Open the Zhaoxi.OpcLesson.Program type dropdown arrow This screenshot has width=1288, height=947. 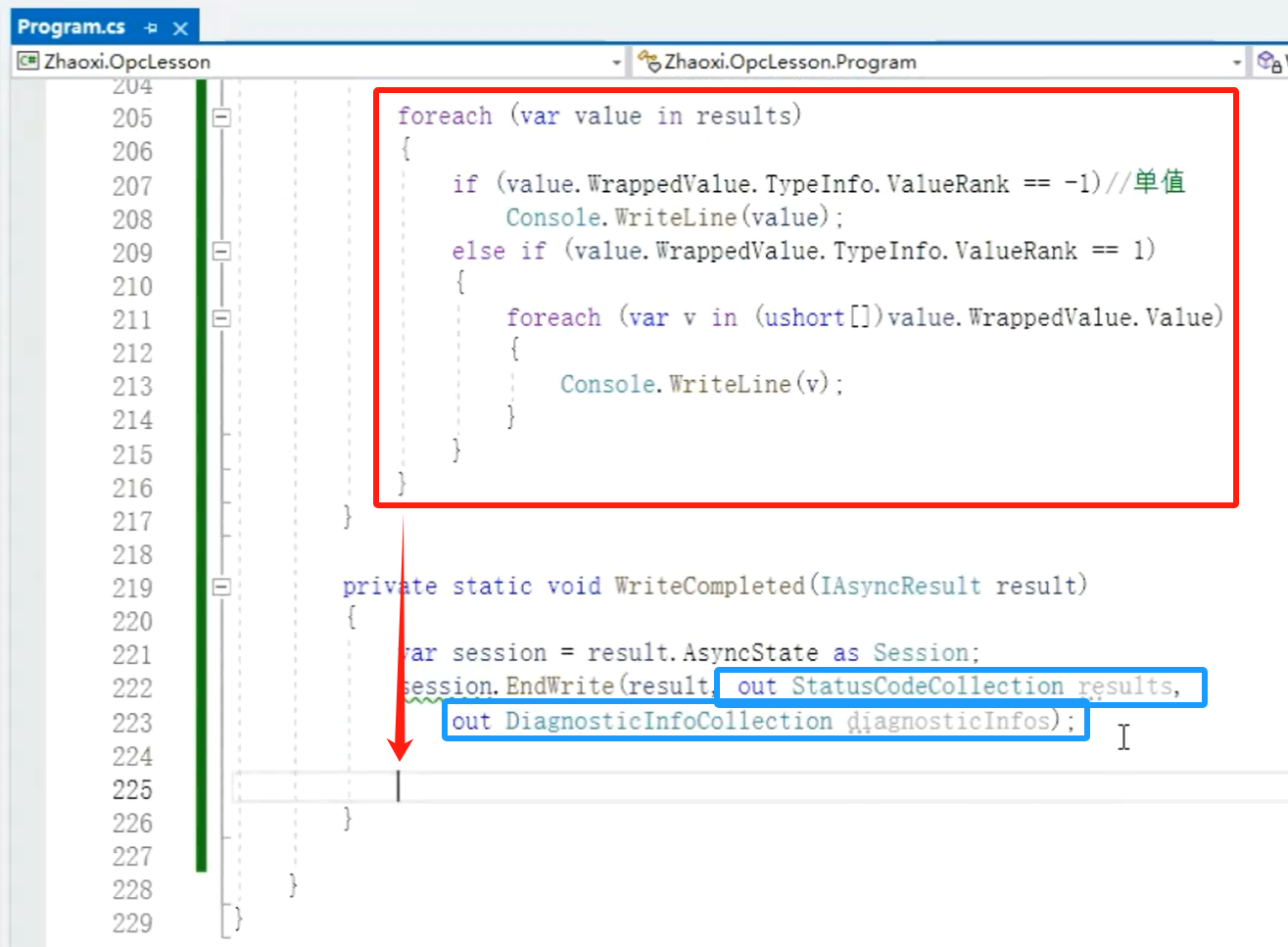[1236, 63]
